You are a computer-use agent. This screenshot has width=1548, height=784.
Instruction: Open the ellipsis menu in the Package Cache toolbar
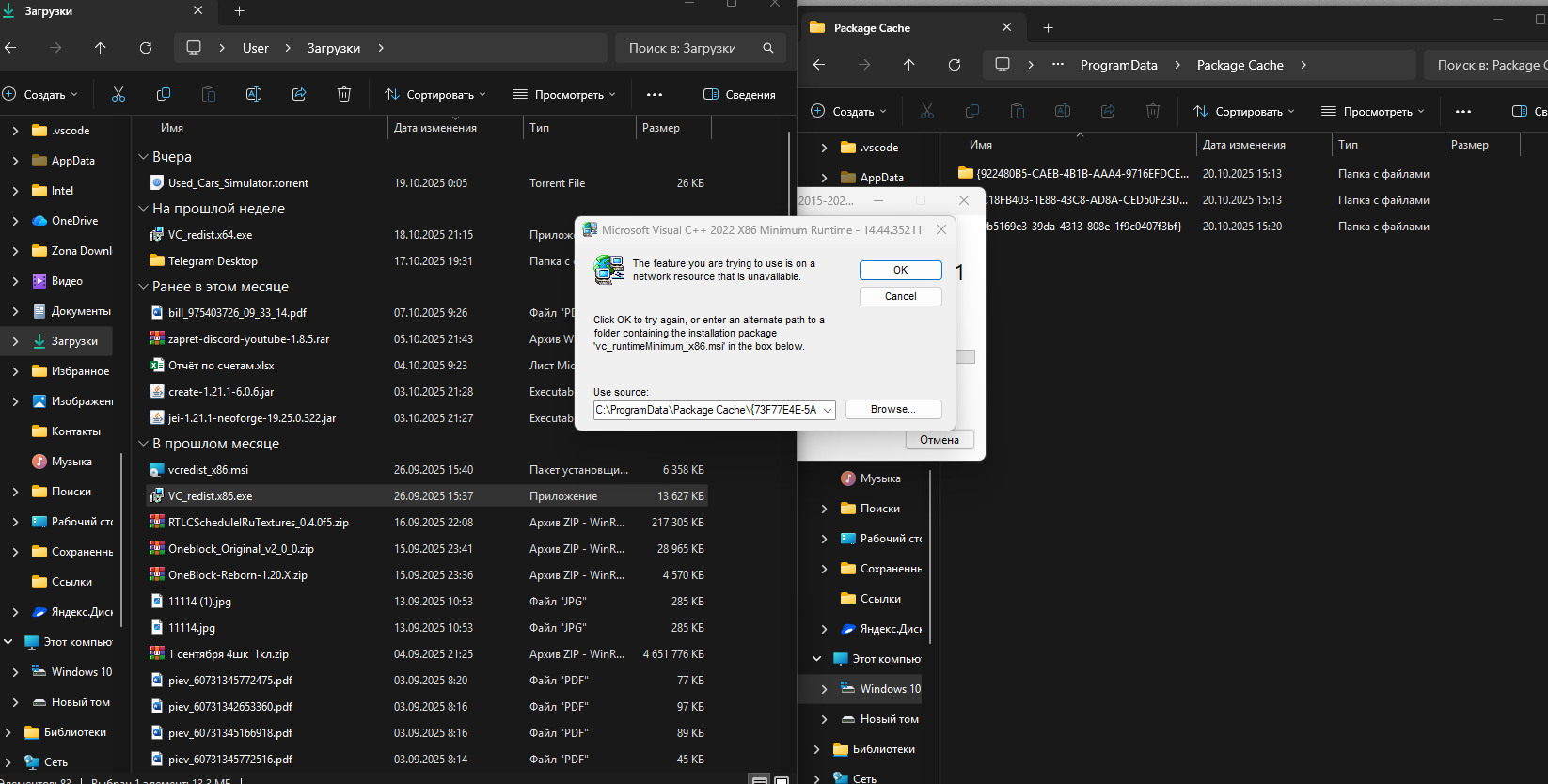click(1463, 111)
